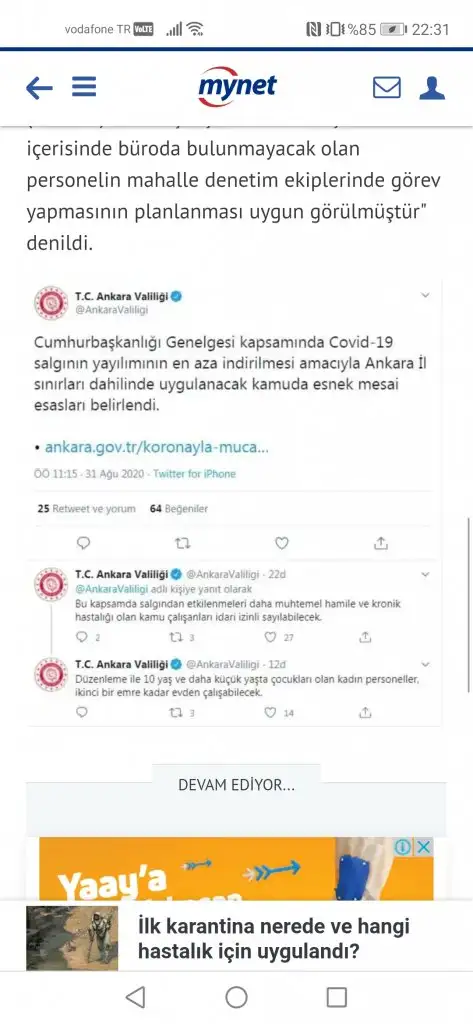Like the main Ankara Valiliği tweet

pos(282,543)
